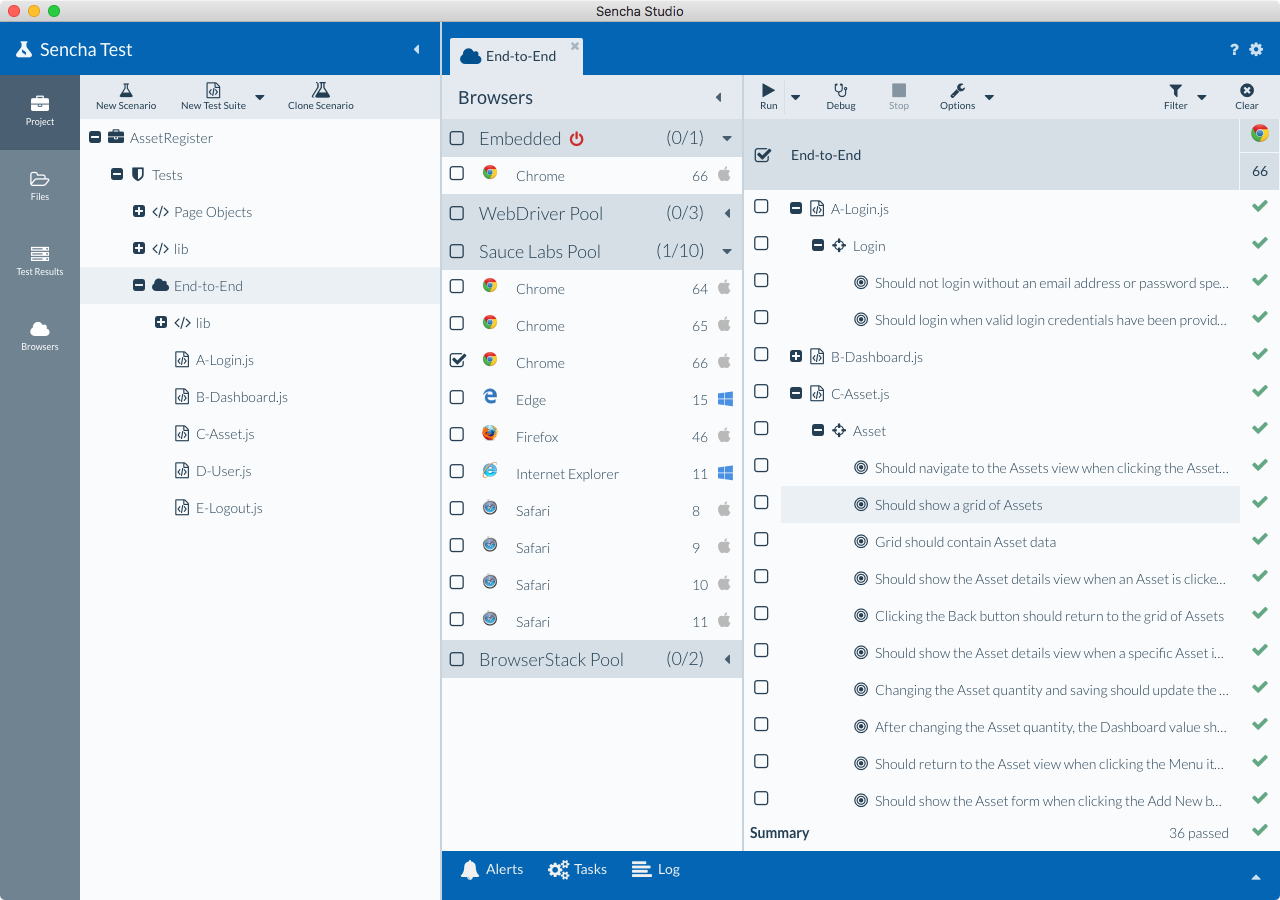Open the Test Results sidebar section
Image resolution: width=1280 pixels, height=900 pixels.
[x=40, y=262]
